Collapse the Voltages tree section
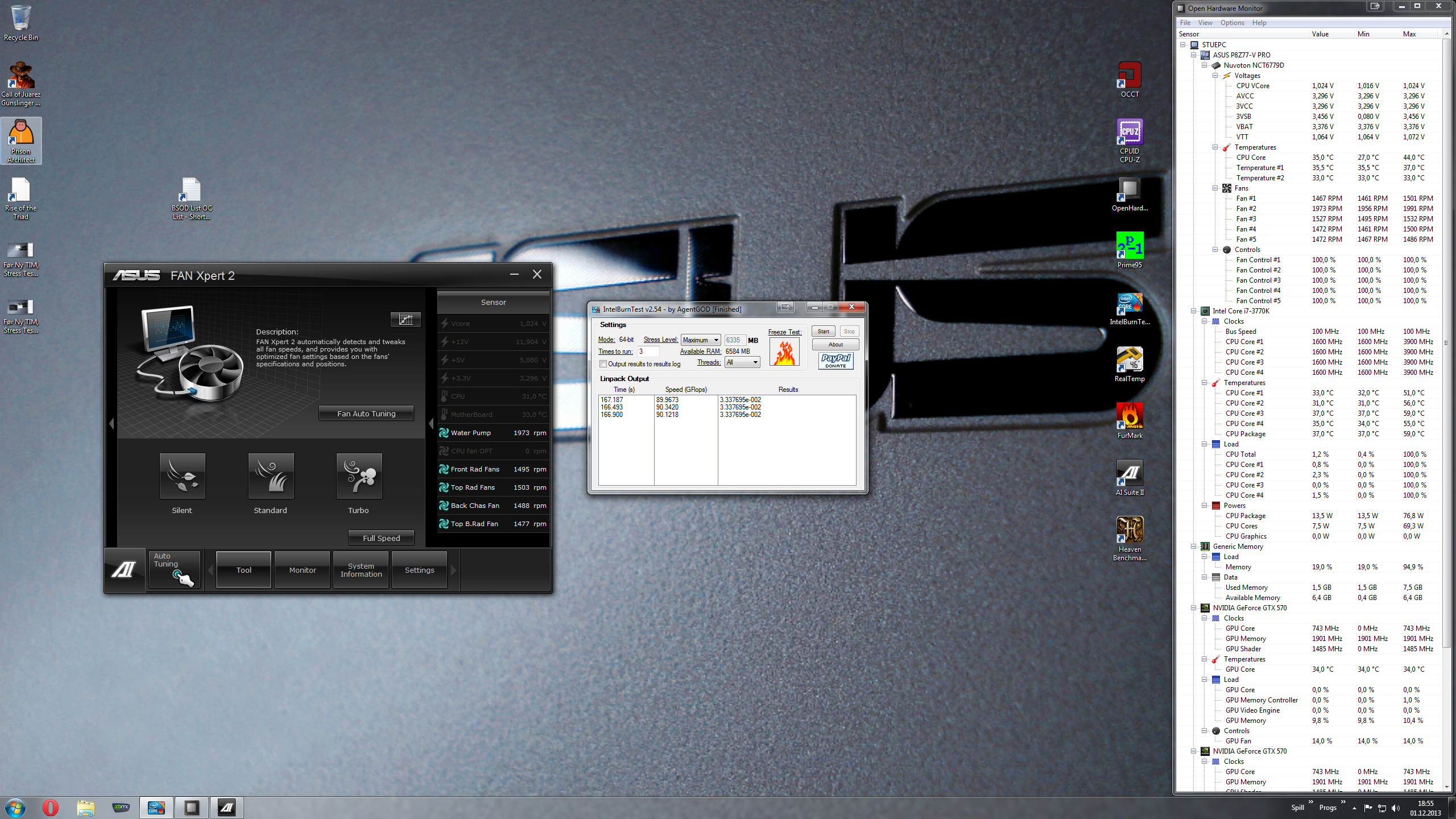The image size is (1456, 819). pos(1215,75)
